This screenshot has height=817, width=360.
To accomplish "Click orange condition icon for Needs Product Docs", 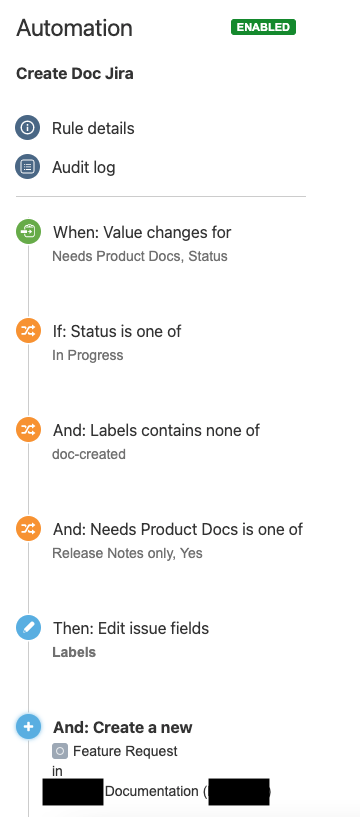I will coord(28,529).
